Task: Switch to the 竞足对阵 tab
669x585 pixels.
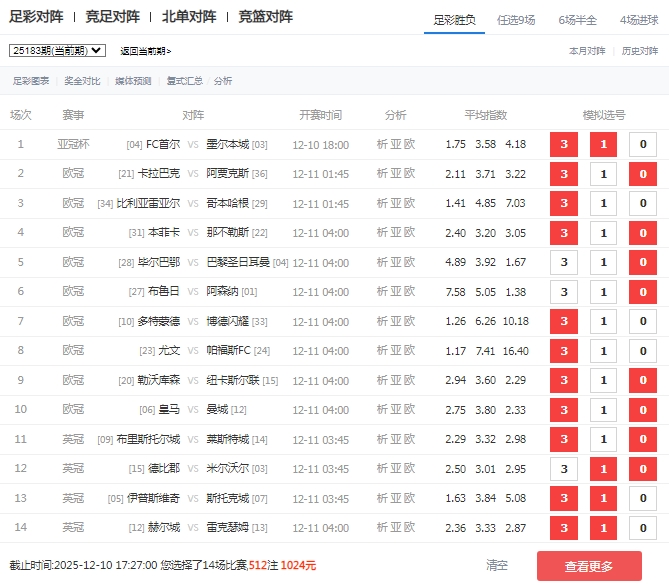Action: [112, 17]
